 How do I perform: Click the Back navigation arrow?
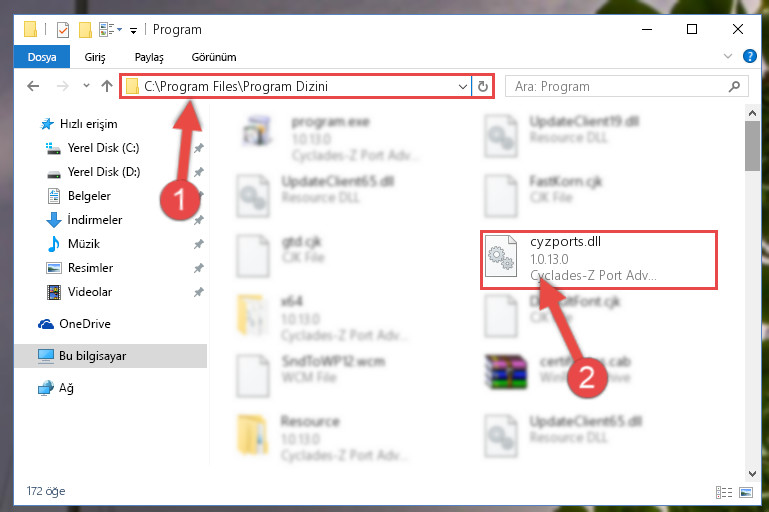(x=33, y=86)
